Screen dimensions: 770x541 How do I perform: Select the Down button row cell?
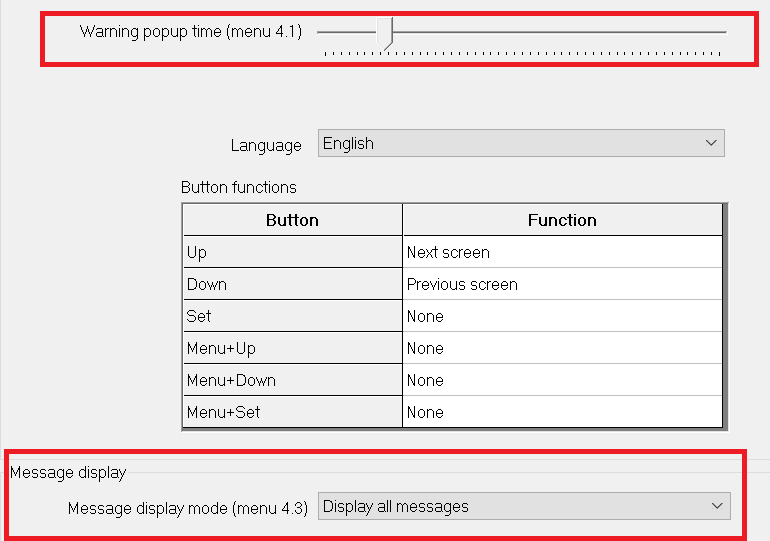(x=292, y=284)
